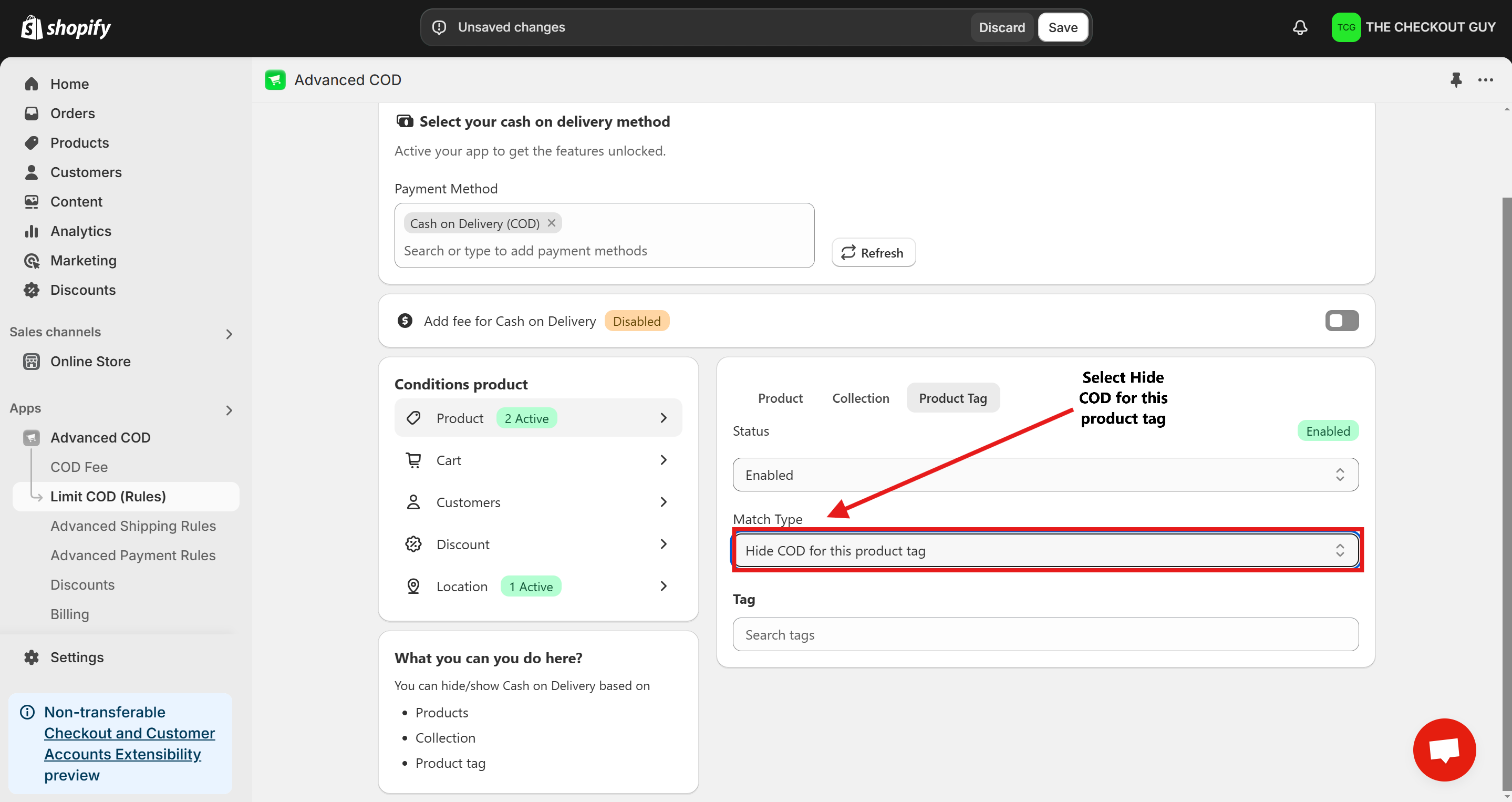Click the discount badge icon in conditions
Image resolution: width=1512 pixels, height=802 pixels.
point(413,543)
